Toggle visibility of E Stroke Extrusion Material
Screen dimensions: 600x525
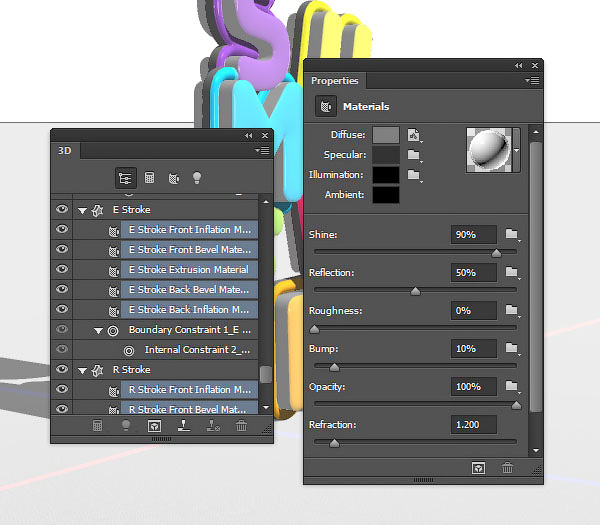tap(62, 269)
